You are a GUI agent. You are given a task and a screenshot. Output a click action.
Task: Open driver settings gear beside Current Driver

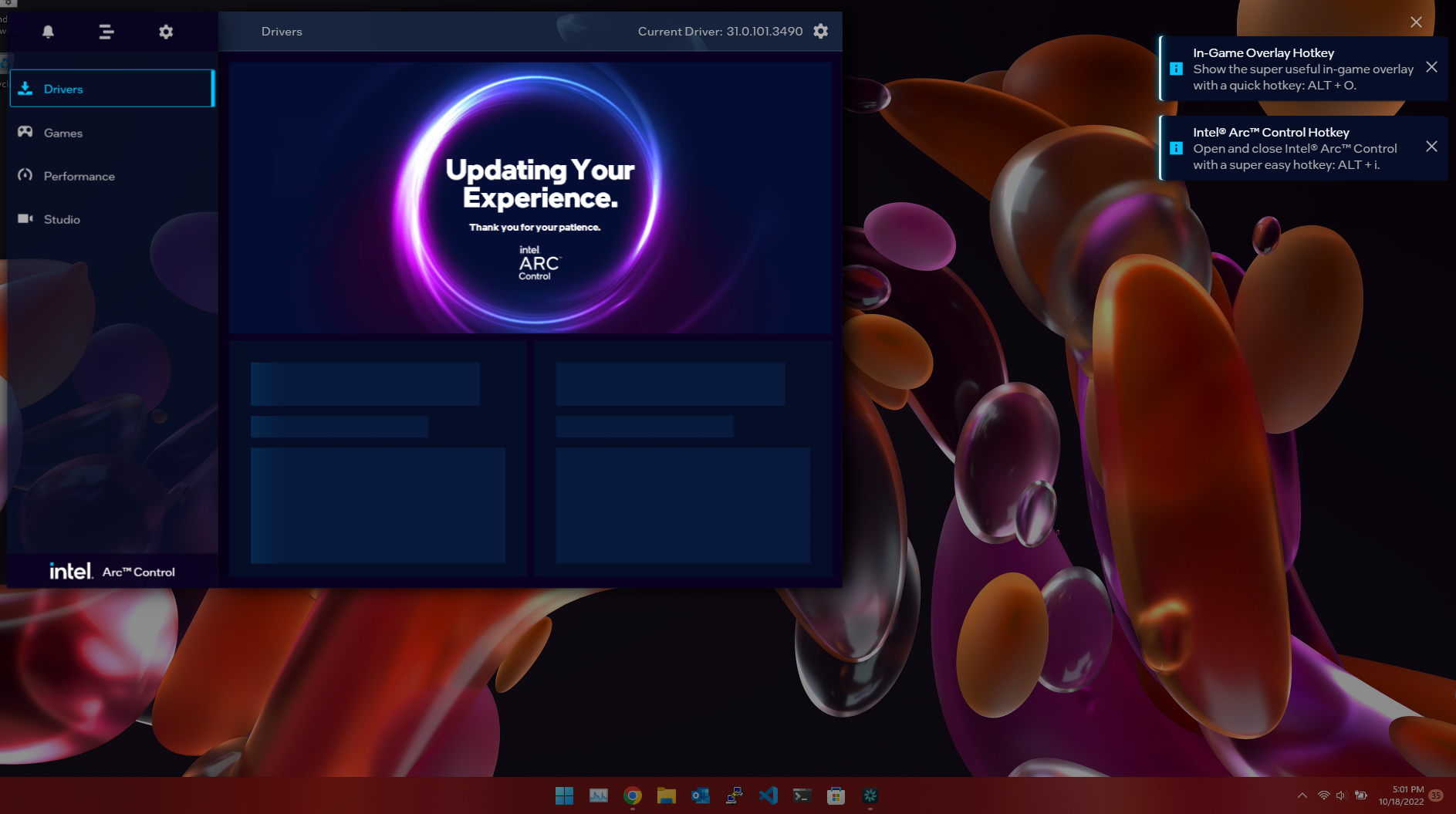[x=821, y=31]
